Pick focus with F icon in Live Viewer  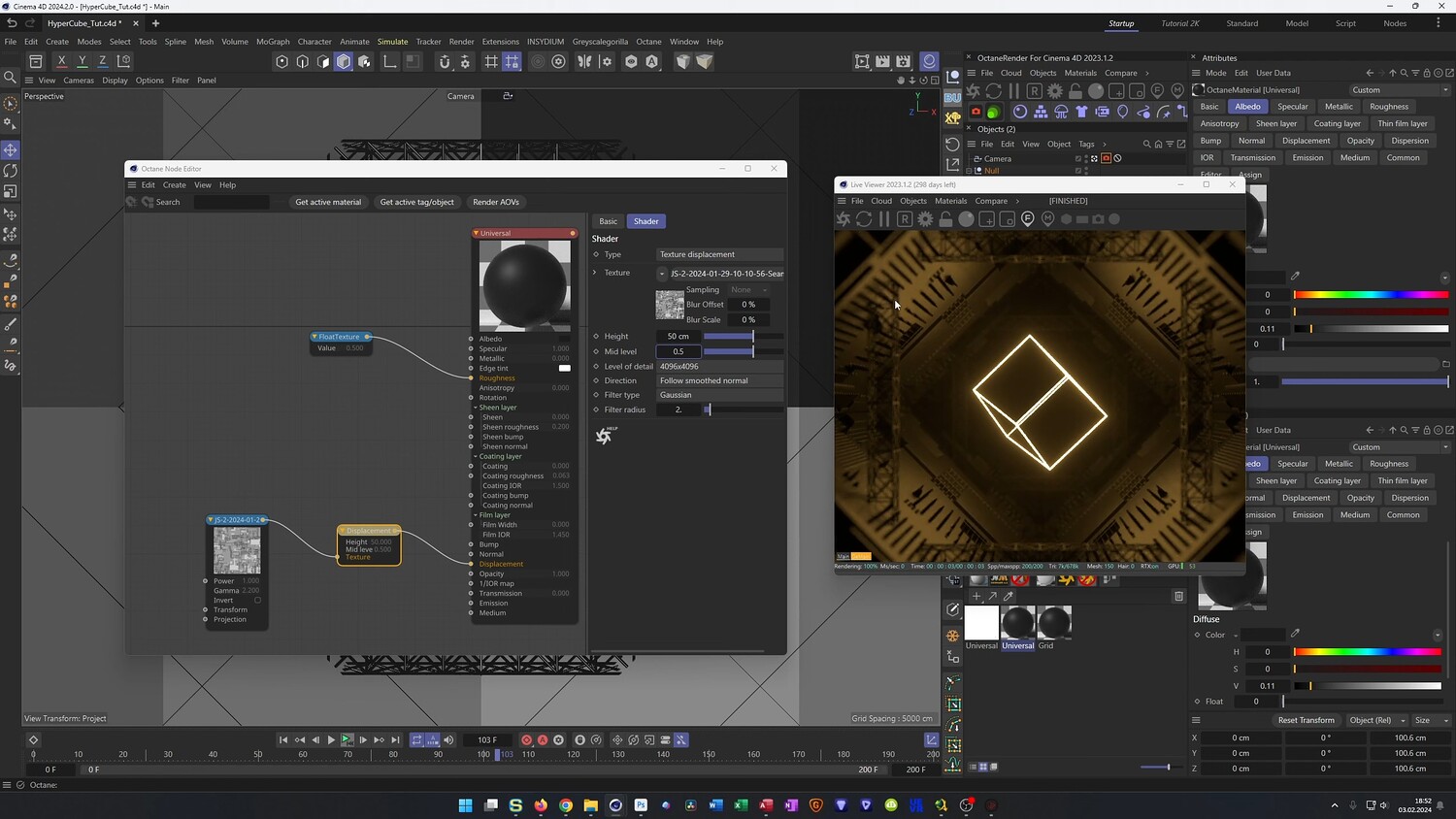(x=1028, y=219)
